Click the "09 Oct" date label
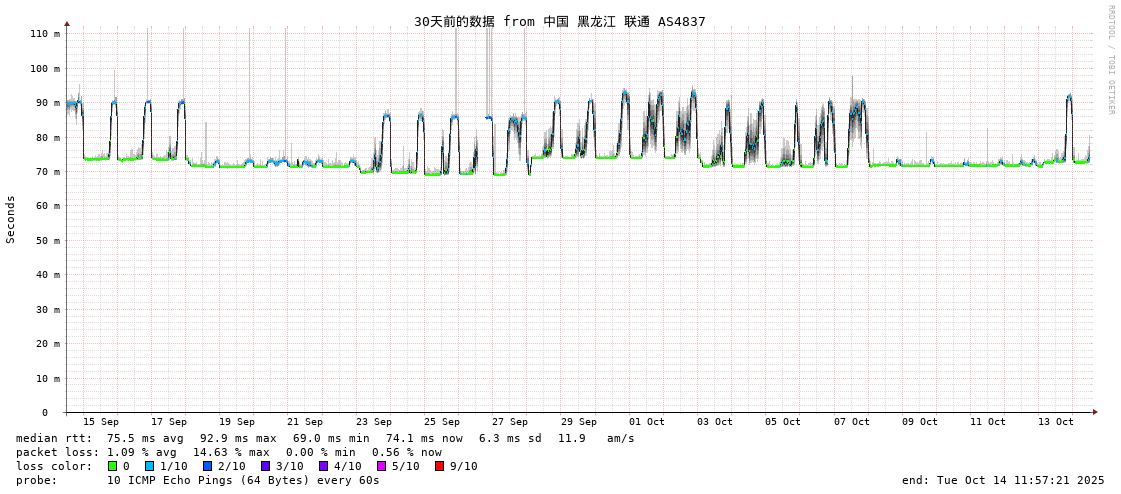Image resolution: width=1121 pixels, height=494 pixels. 919,422
